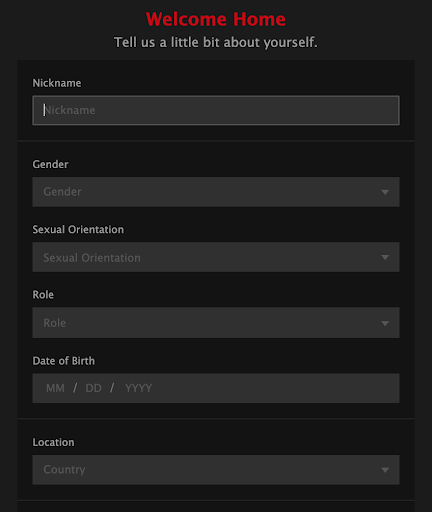Click the Sexual Orientation dropdown arrow

point(385,257)
